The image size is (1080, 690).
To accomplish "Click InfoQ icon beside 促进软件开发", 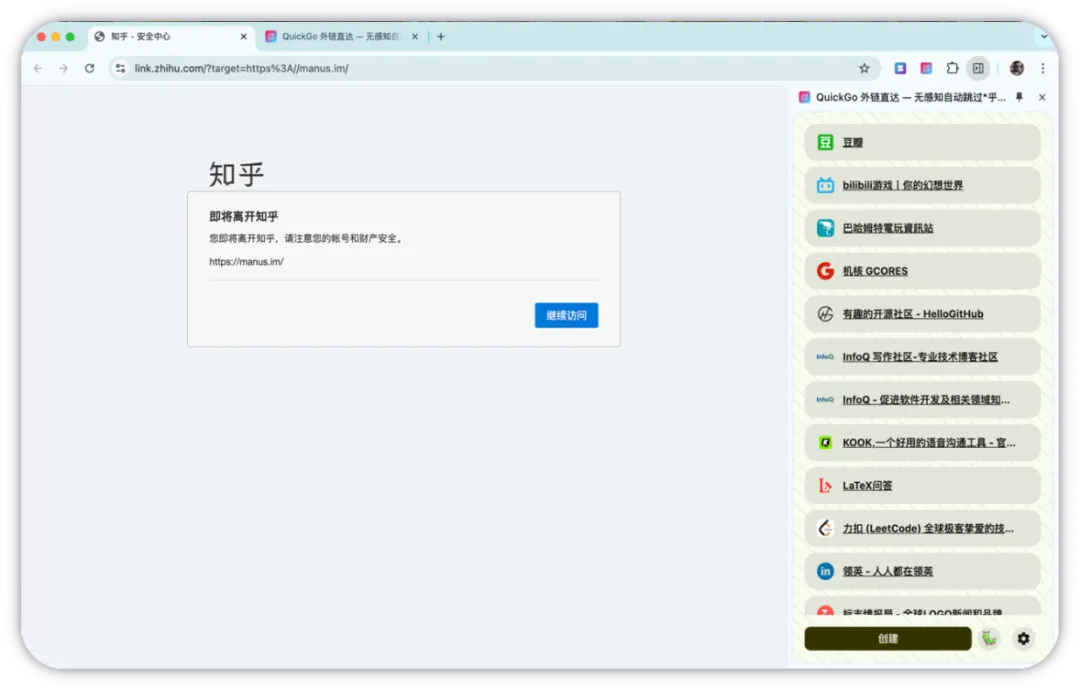I will point(825,399).
